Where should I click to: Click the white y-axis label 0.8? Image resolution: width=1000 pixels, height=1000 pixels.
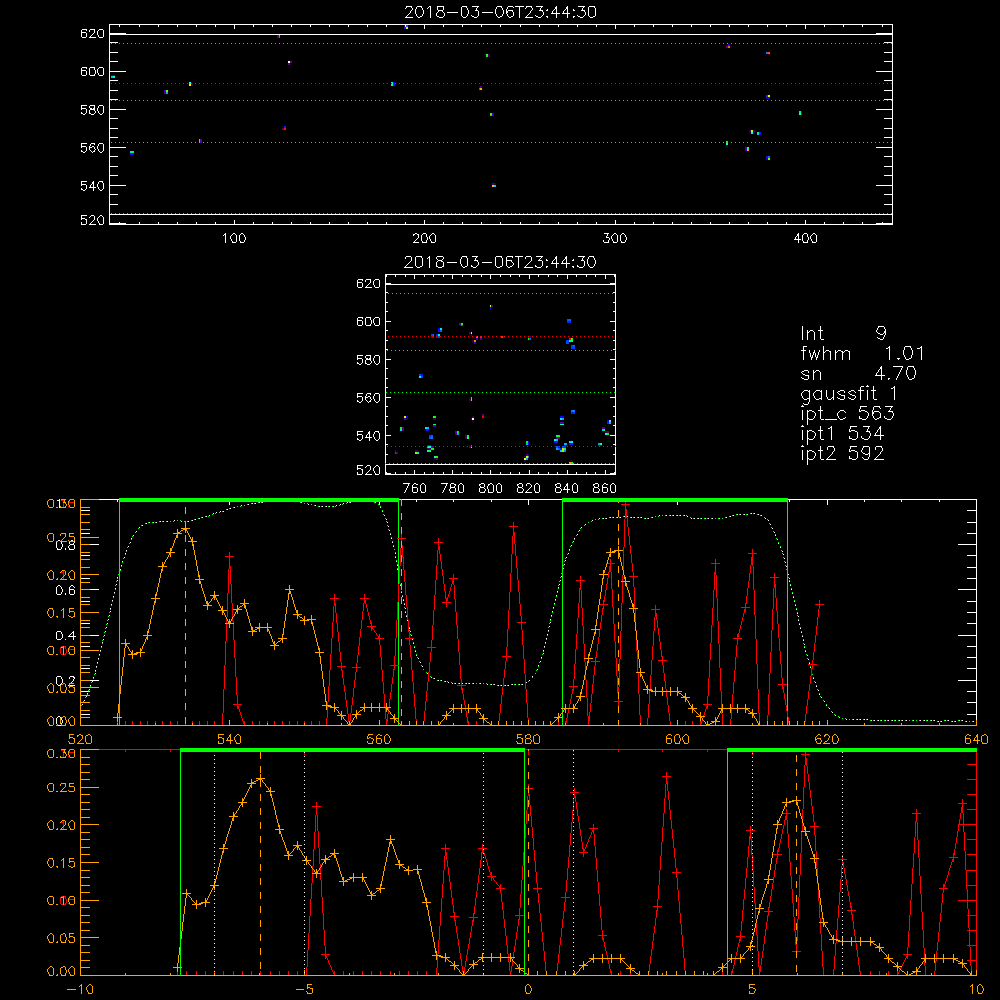coord(65,545)
